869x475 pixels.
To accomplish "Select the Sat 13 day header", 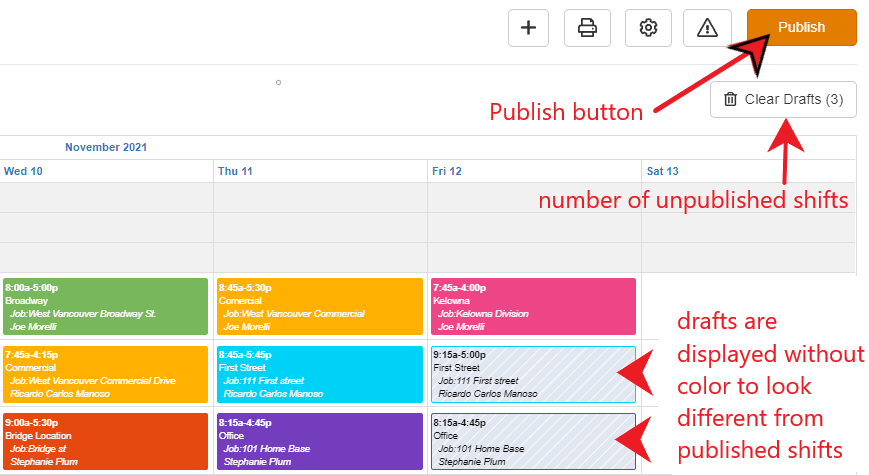I will tap(662, 171).
